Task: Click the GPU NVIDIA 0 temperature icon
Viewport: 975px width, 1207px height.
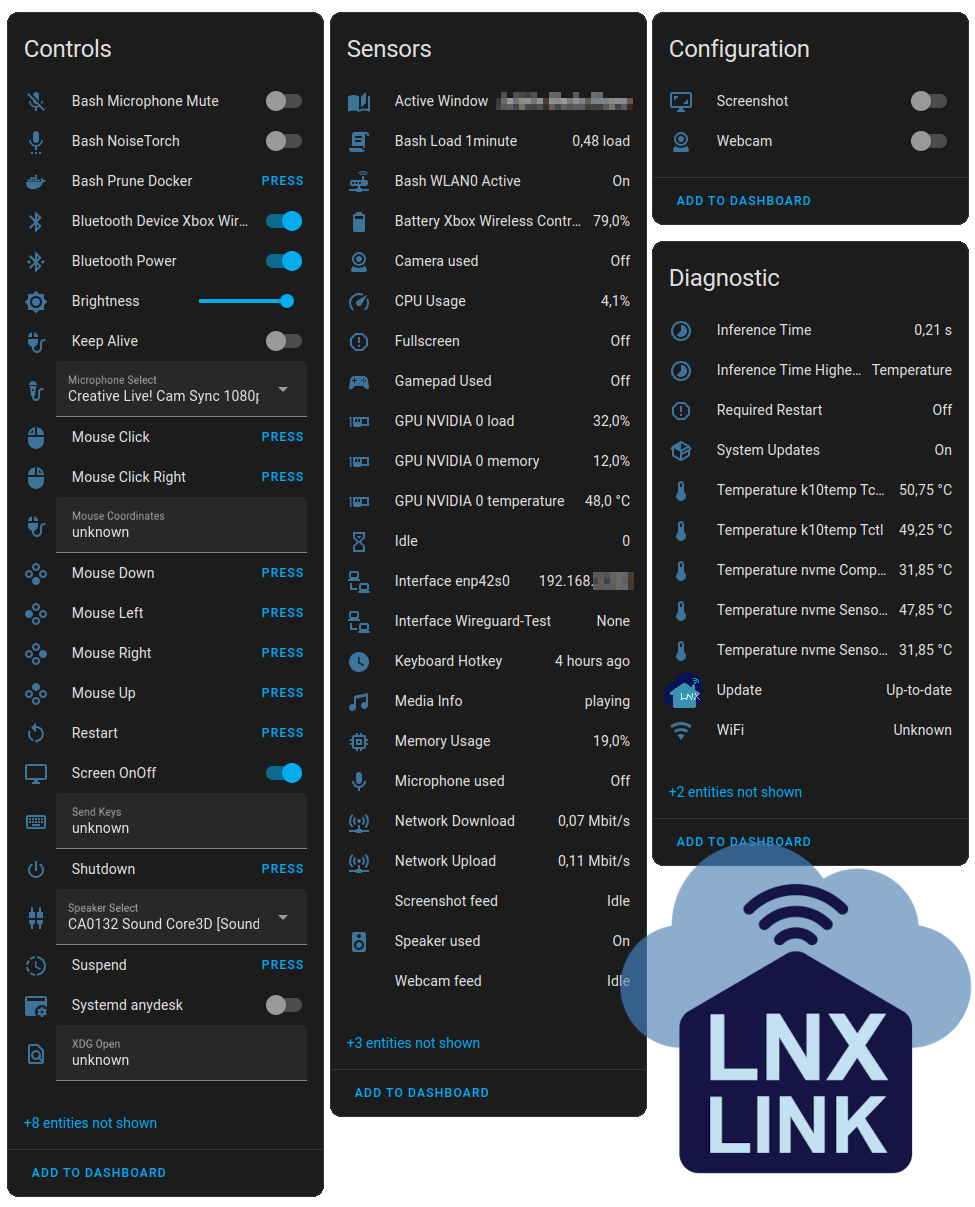Action: click(x=359, y=501)
